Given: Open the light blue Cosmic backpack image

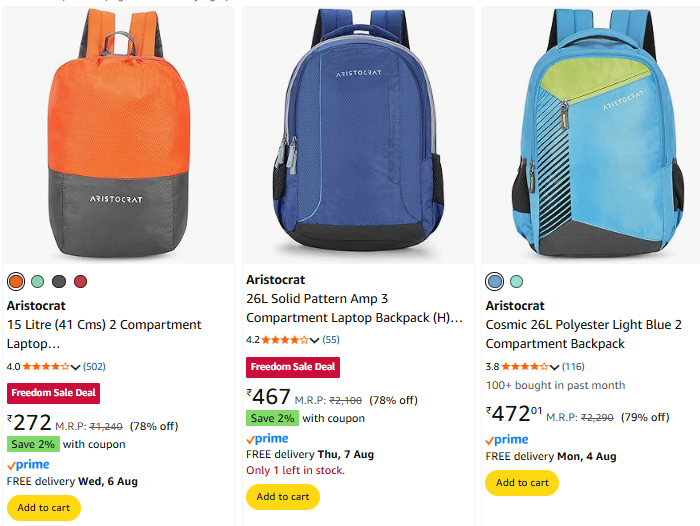Looking at the screenshot, I should pyautogui.click(x=590, y=137).
